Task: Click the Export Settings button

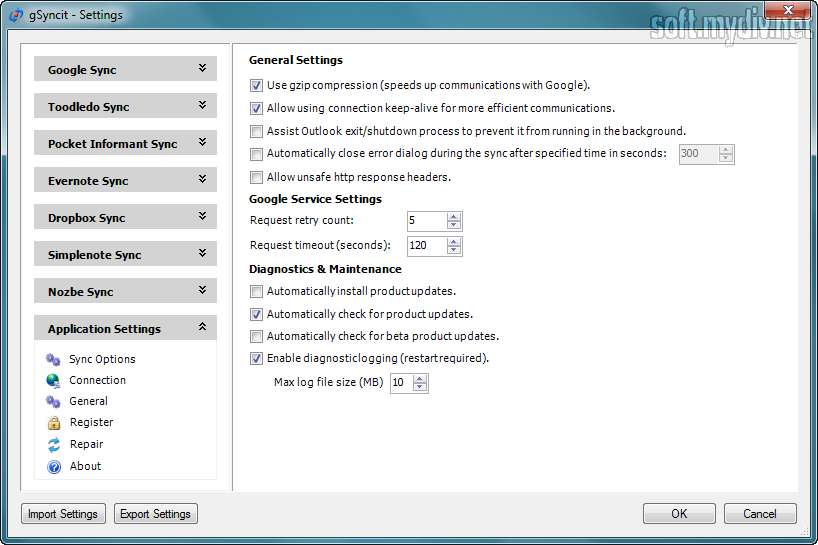Action: coord(155,514)
